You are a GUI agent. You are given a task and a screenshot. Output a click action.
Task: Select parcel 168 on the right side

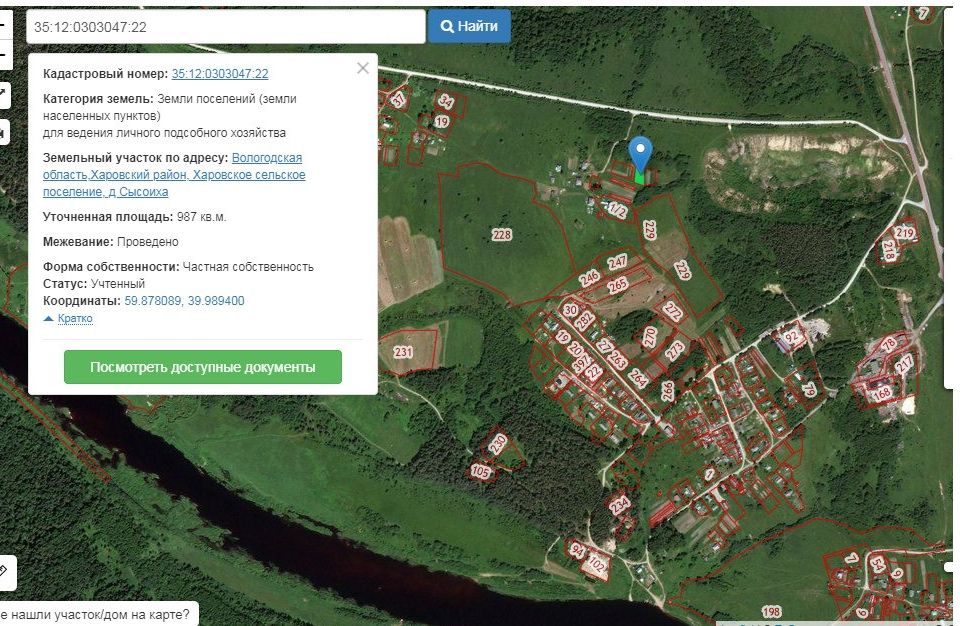882,393
